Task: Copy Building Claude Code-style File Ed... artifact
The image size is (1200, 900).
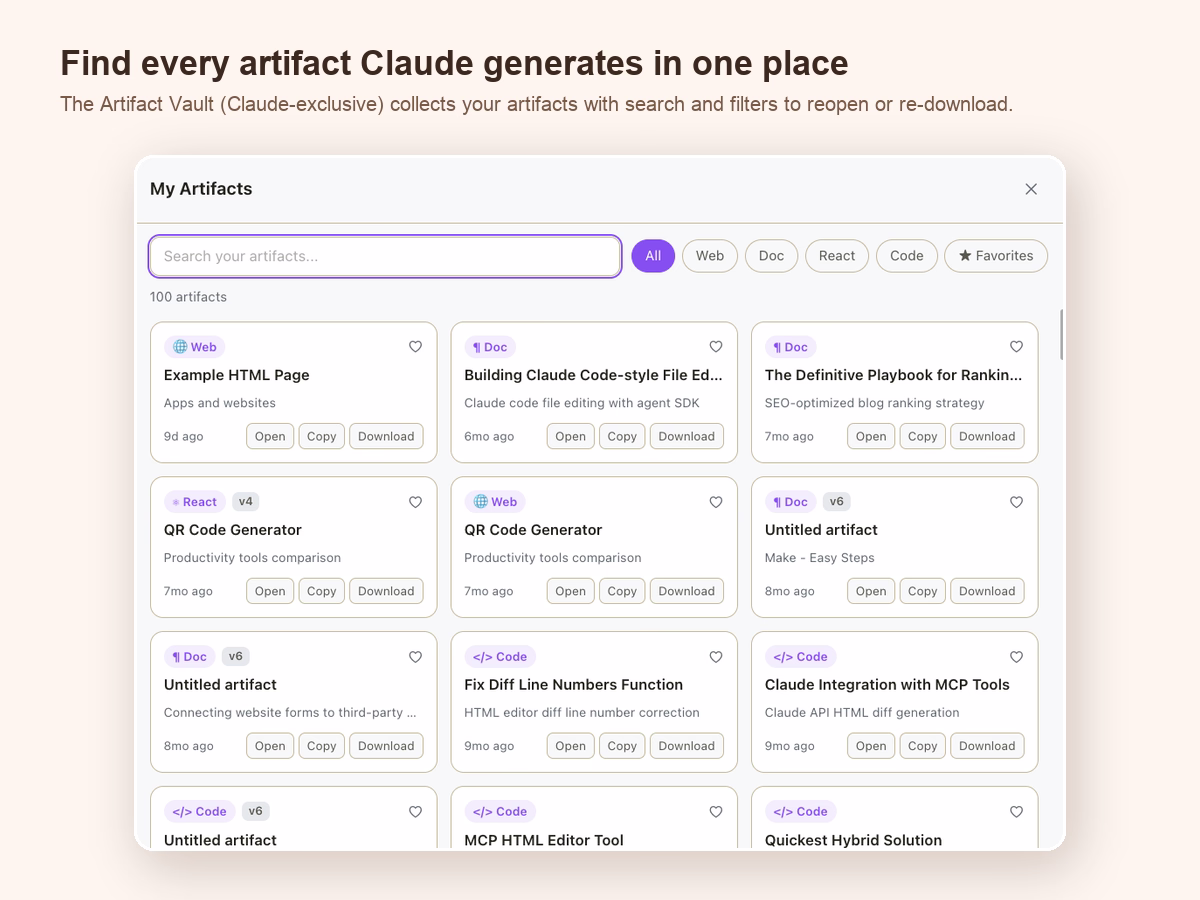Action: (x=622, y=436)
